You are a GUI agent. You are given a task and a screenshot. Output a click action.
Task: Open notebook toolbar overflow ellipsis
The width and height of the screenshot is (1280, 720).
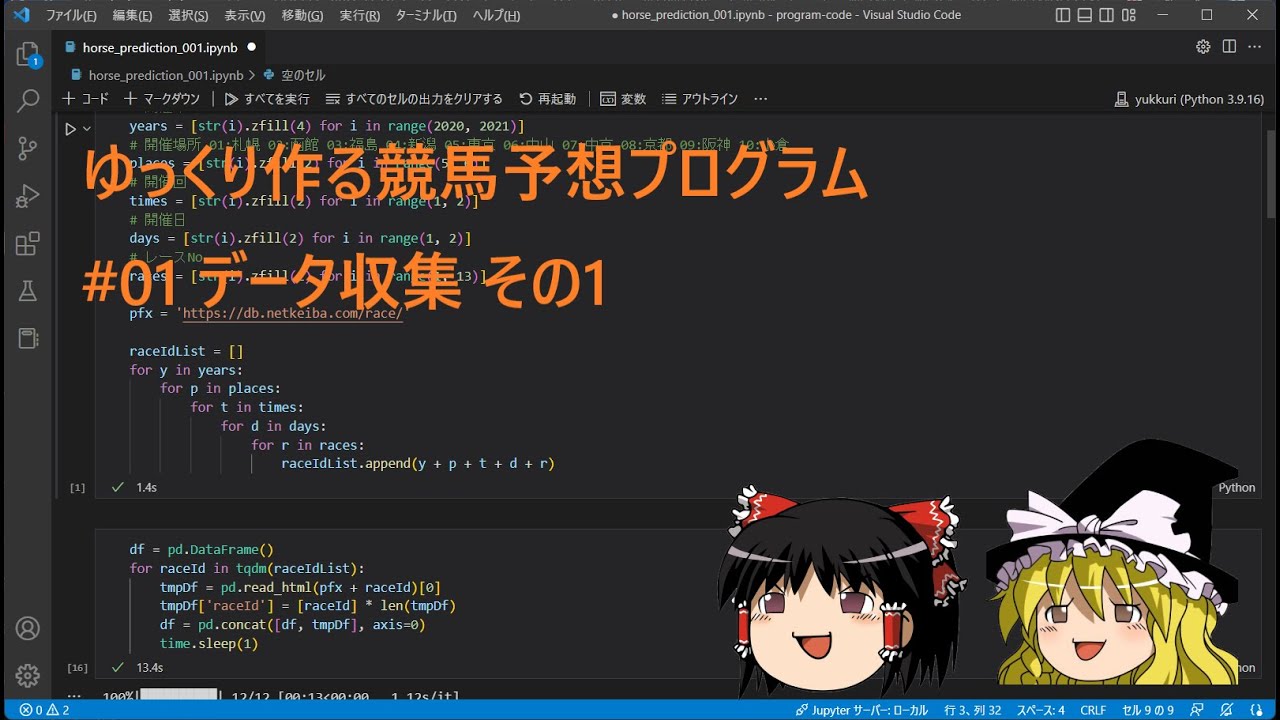tap(760, 99)
